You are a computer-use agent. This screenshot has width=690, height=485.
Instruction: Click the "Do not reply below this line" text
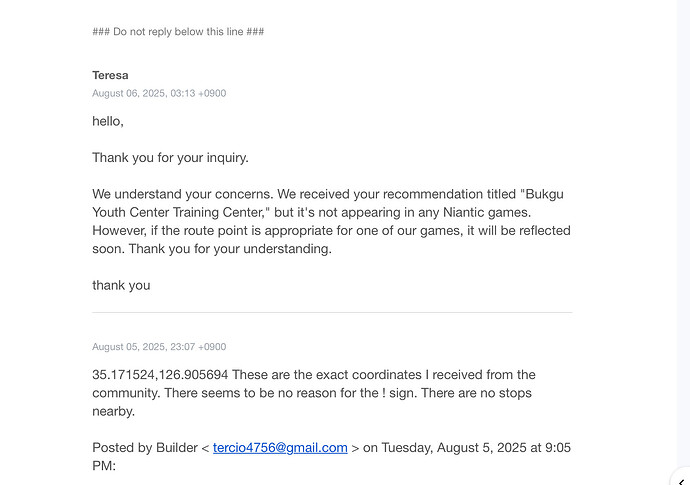(178, 32)
